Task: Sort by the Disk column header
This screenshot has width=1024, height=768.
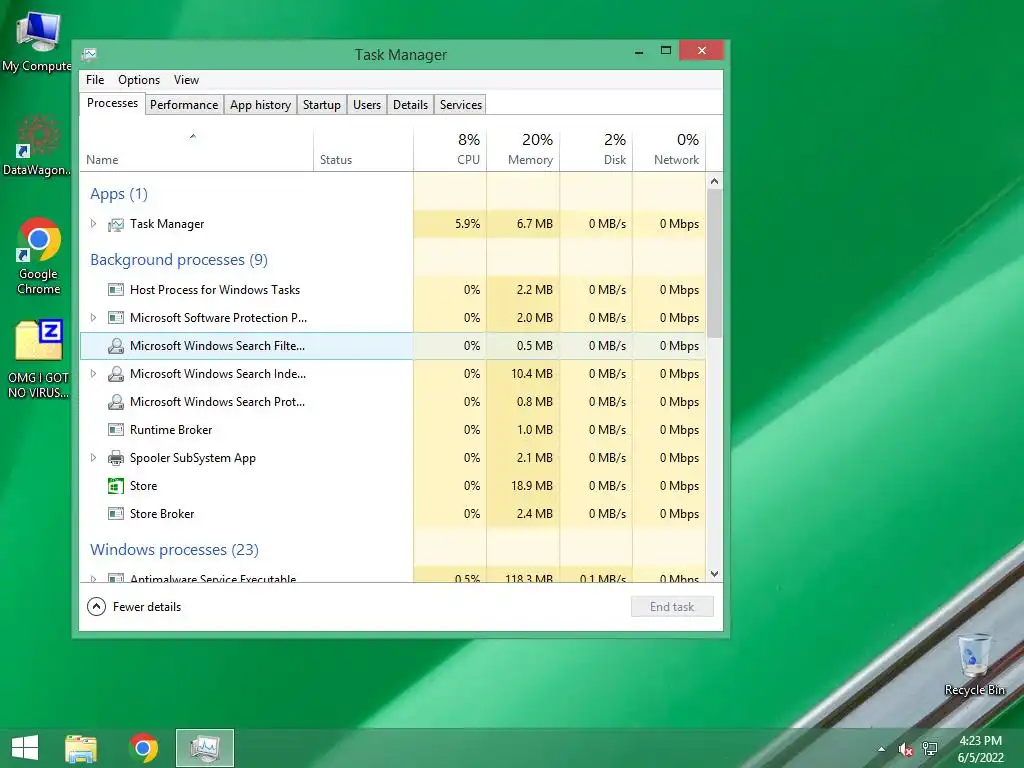Action: [596, 150]
